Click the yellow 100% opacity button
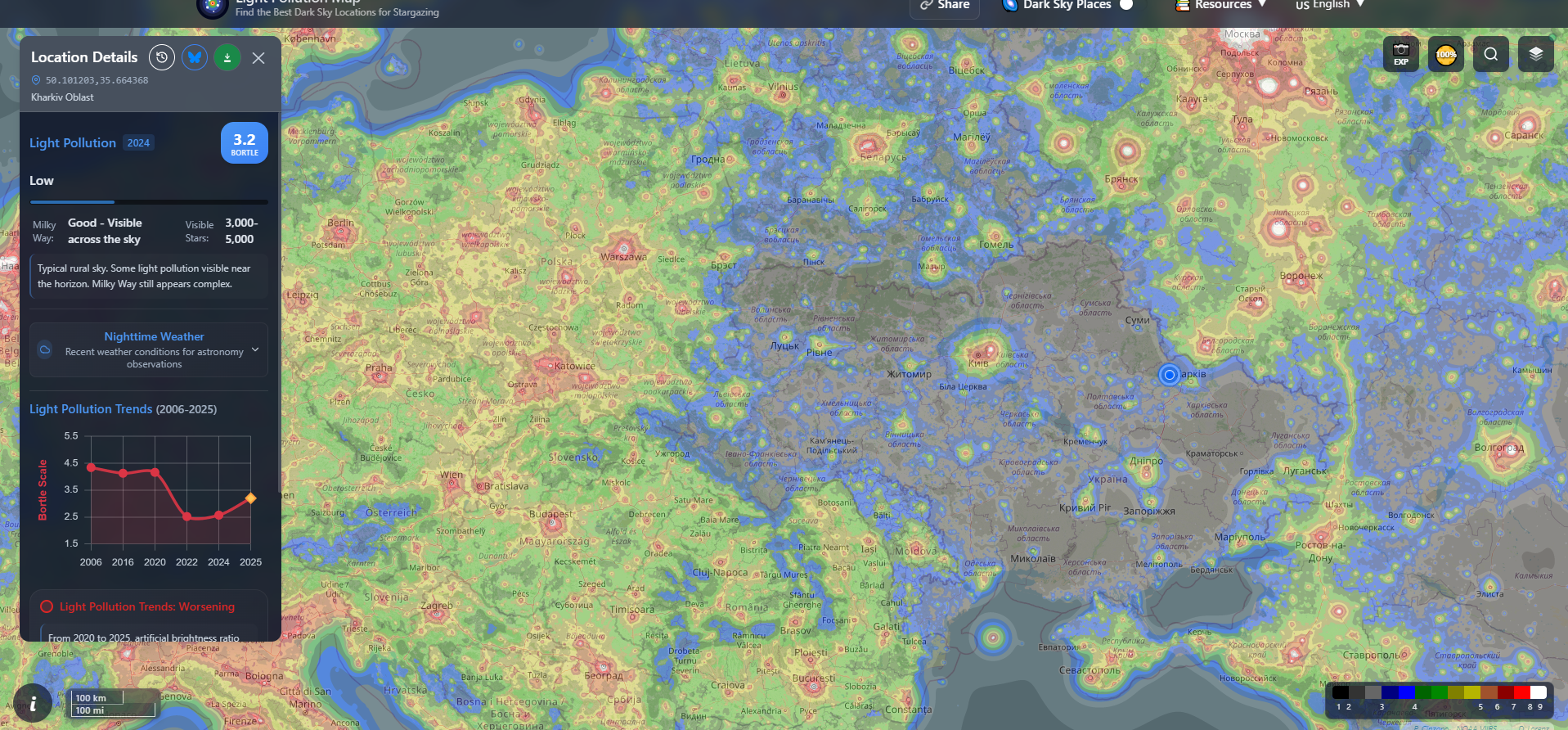 1446,55
